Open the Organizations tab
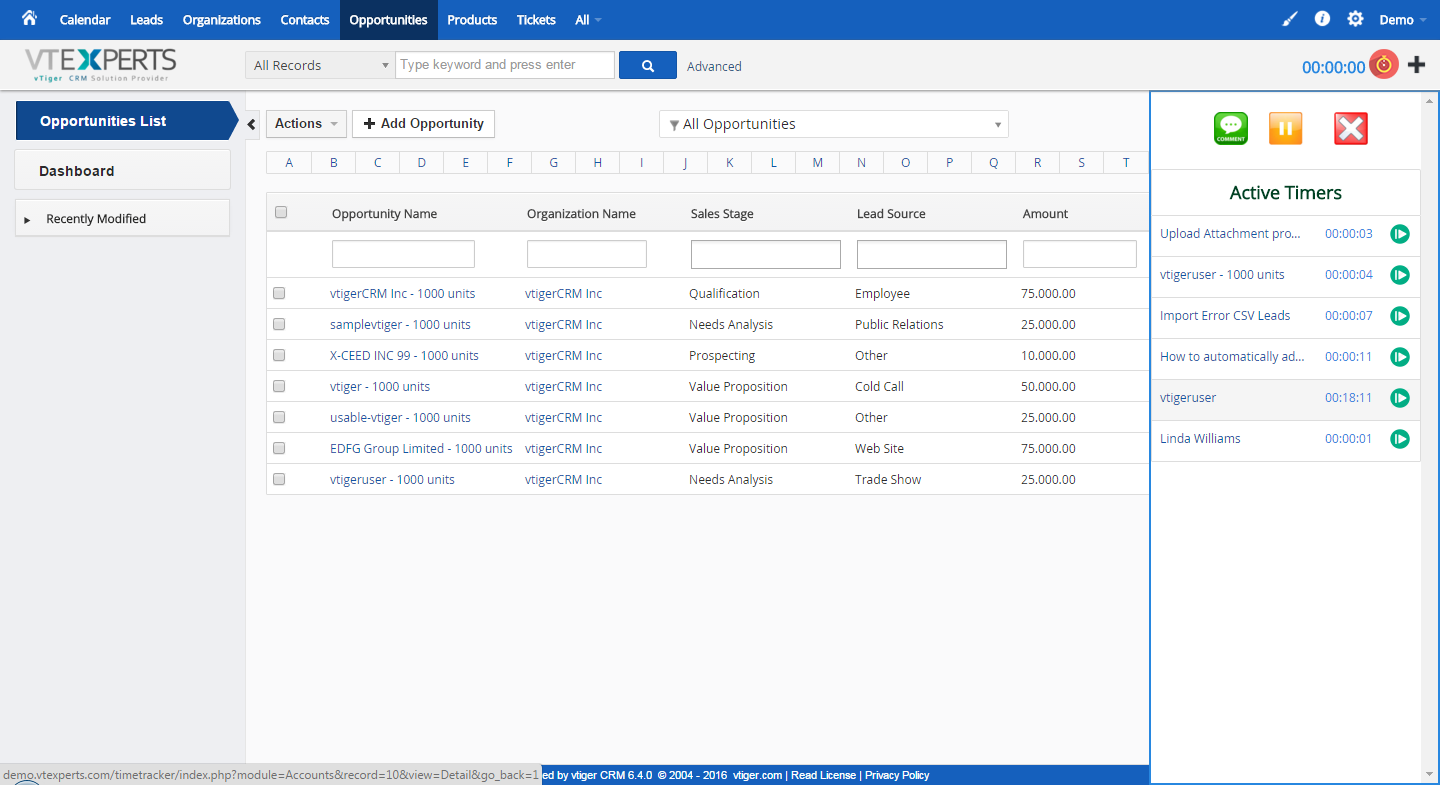 tap(222, 20)
